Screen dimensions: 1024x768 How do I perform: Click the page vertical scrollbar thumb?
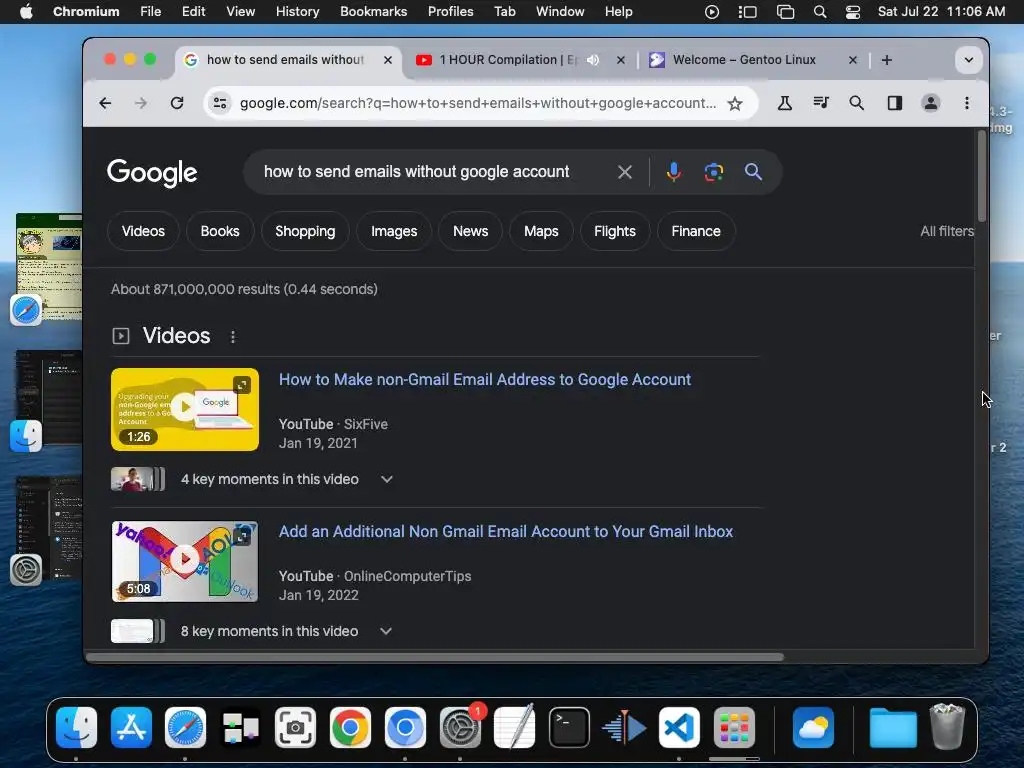[x=982, y=176]
